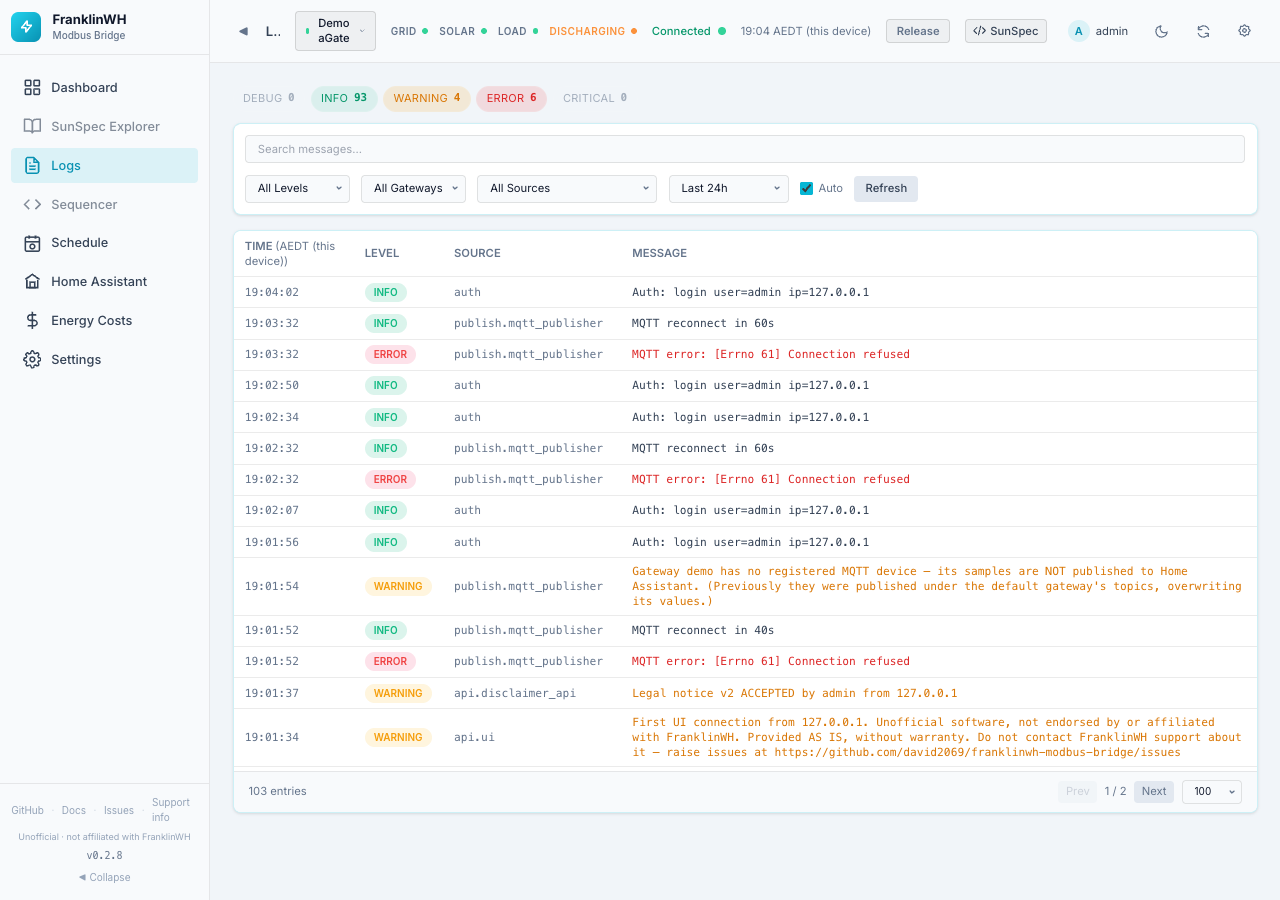Image resolution: width=1280 pixels, height=900 pixels.
Task: Toggle the CRITICAL level filter chip
Action: pyautogui.click(x=595, y=98)
